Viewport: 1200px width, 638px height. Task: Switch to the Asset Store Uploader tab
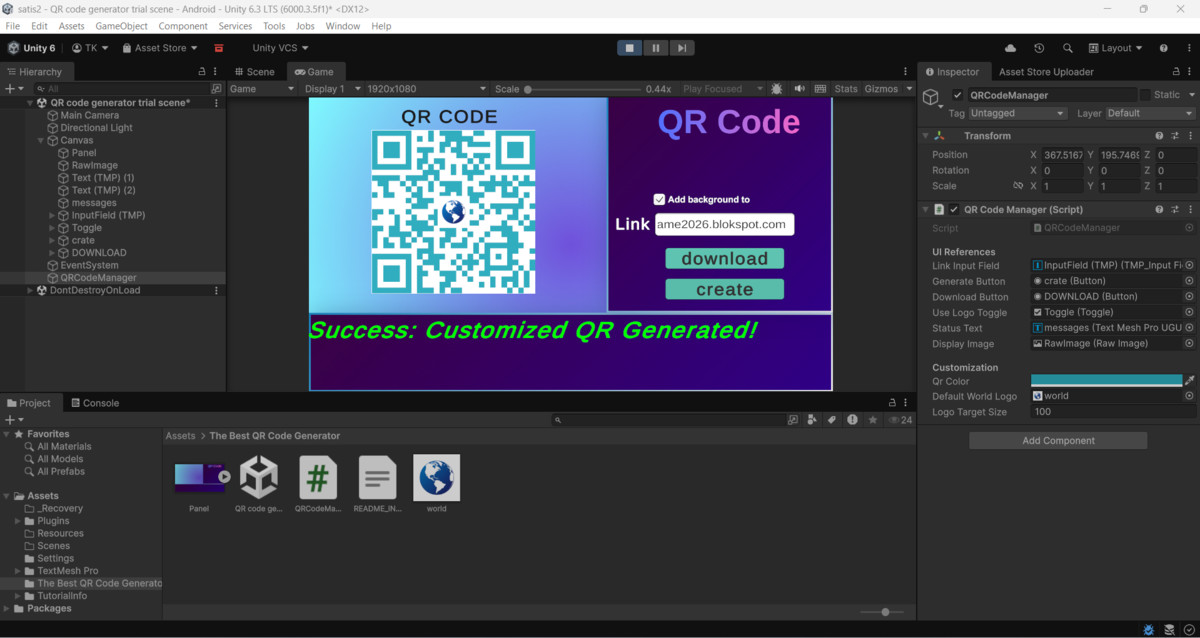1046,72
